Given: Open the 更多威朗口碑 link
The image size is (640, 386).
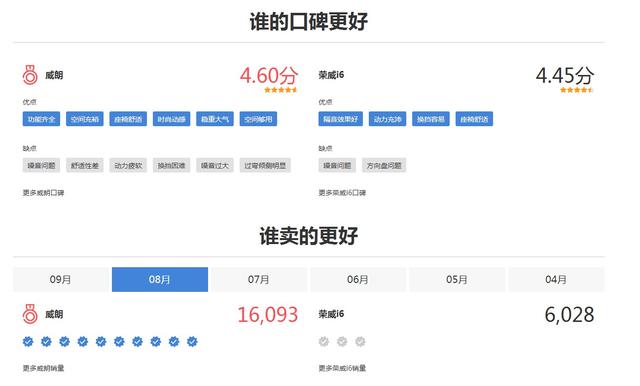Looking at the screenshot, I should pyautogui.click(x=43, y=193).
